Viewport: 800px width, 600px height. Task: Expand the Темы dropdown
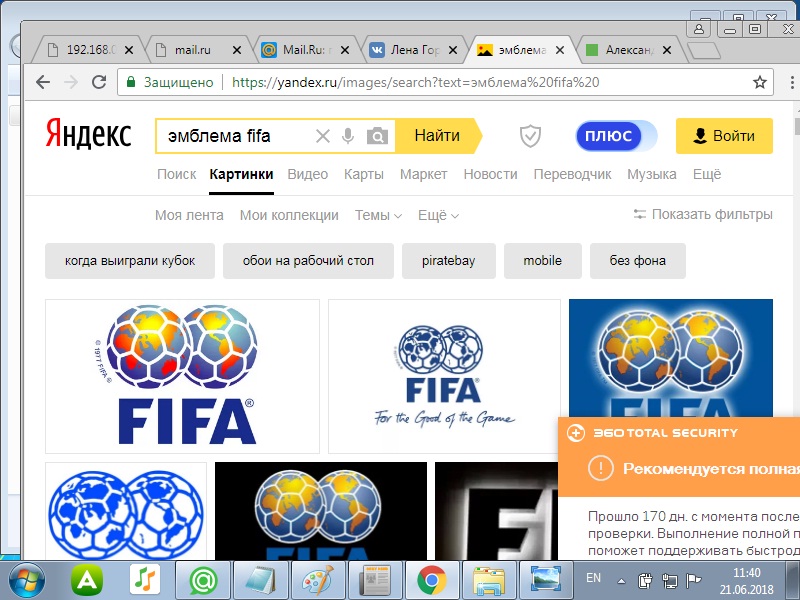pos(378,215)
